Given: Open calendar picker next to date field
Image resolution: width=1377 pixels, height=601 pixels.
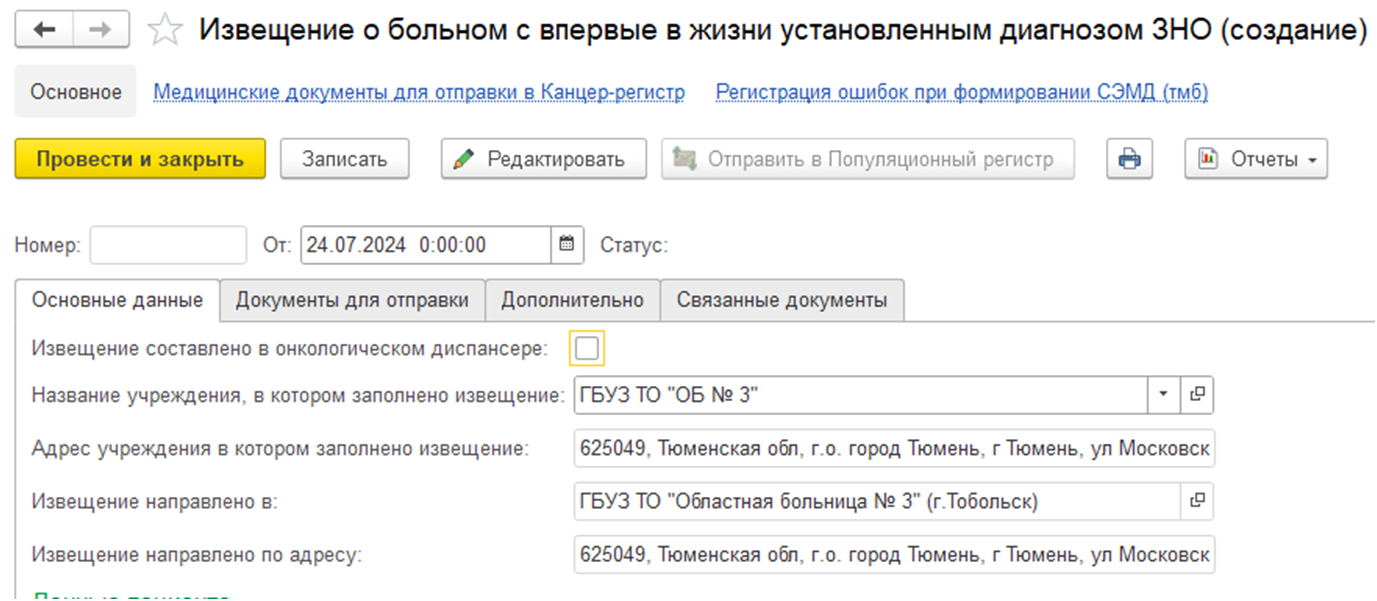Looking at the screenshot, I should coord(567,244).
